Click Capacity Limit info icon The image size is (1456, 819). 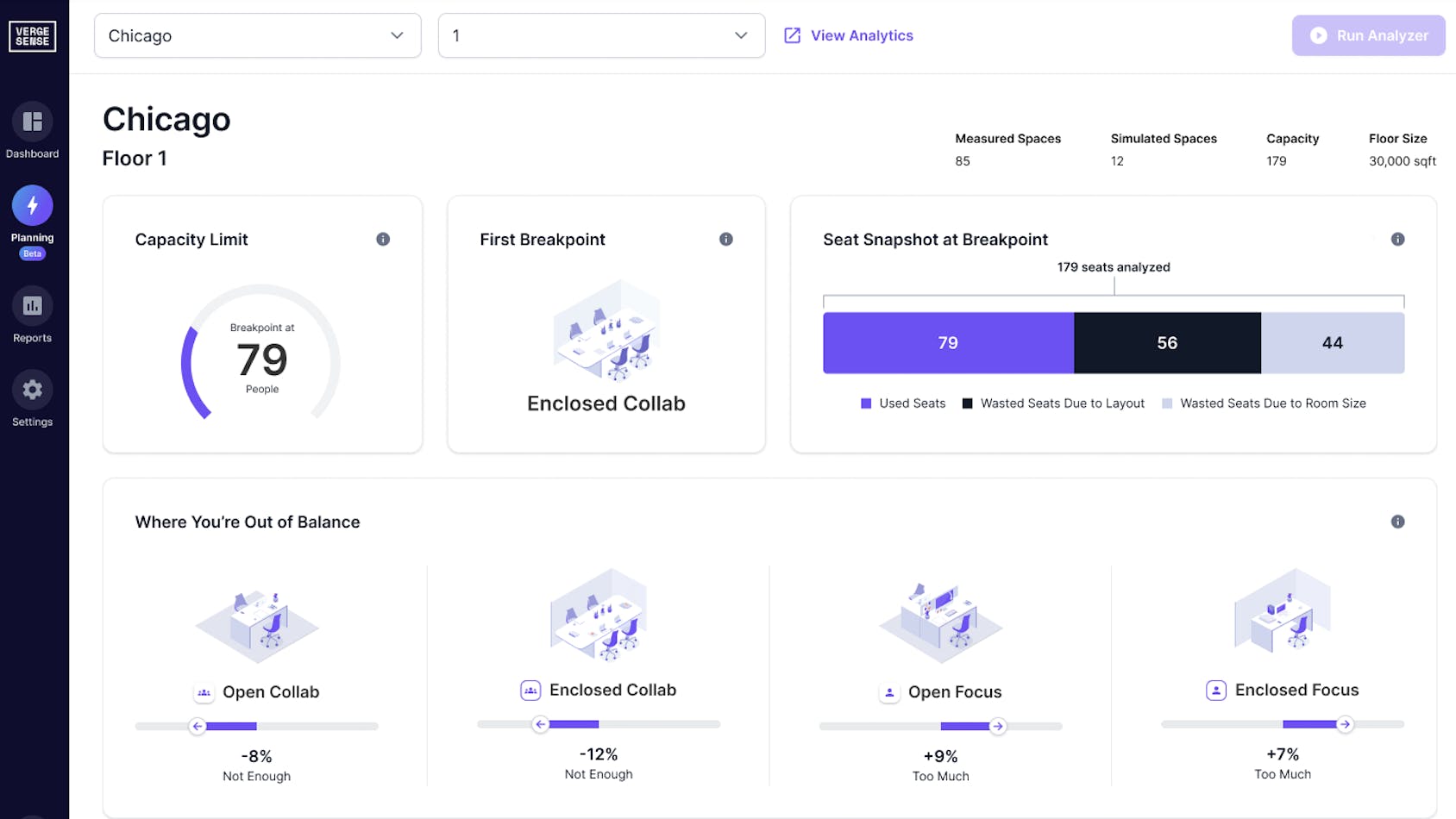(x=383, y=240)
